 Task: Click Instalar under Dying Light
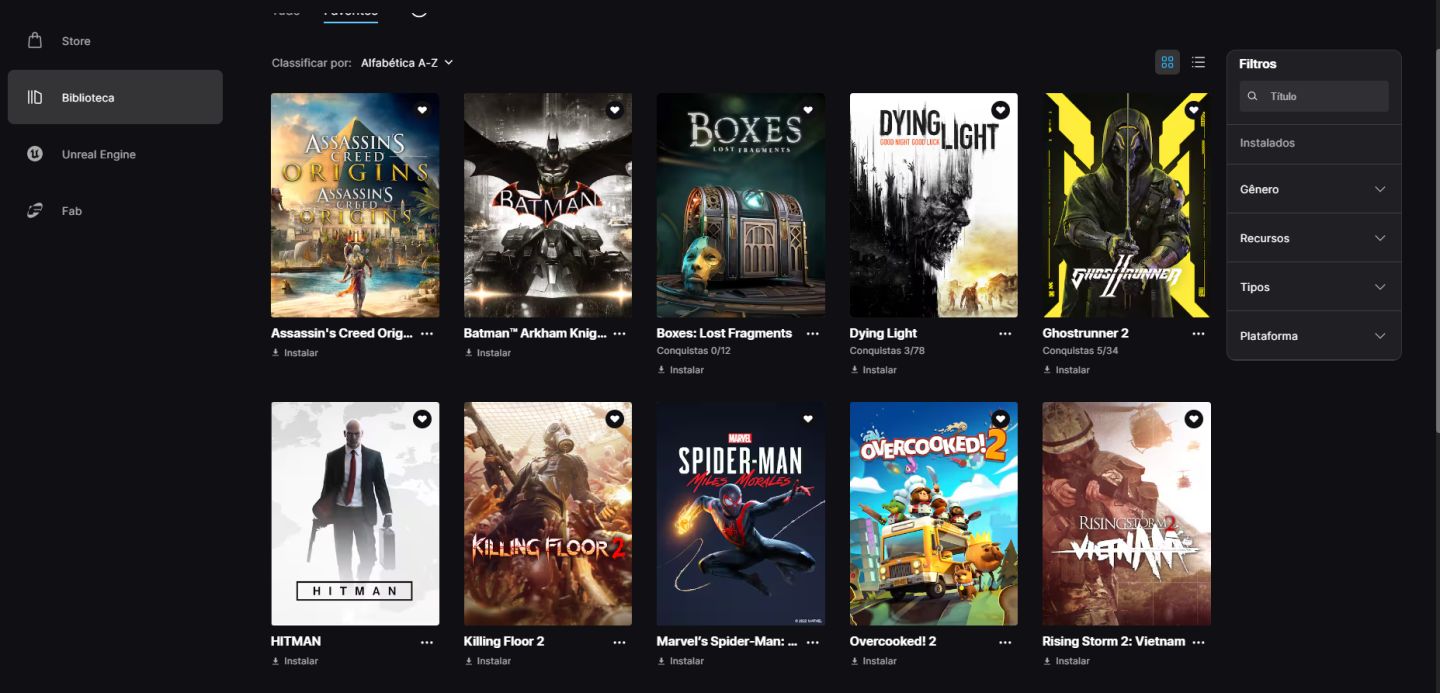pyautogui.click(x=874, y=370)
